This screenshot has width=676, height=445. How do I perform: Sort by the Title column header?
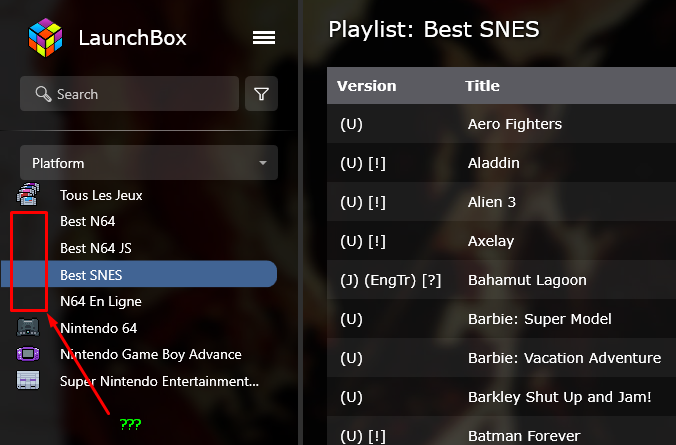(482, 86)
